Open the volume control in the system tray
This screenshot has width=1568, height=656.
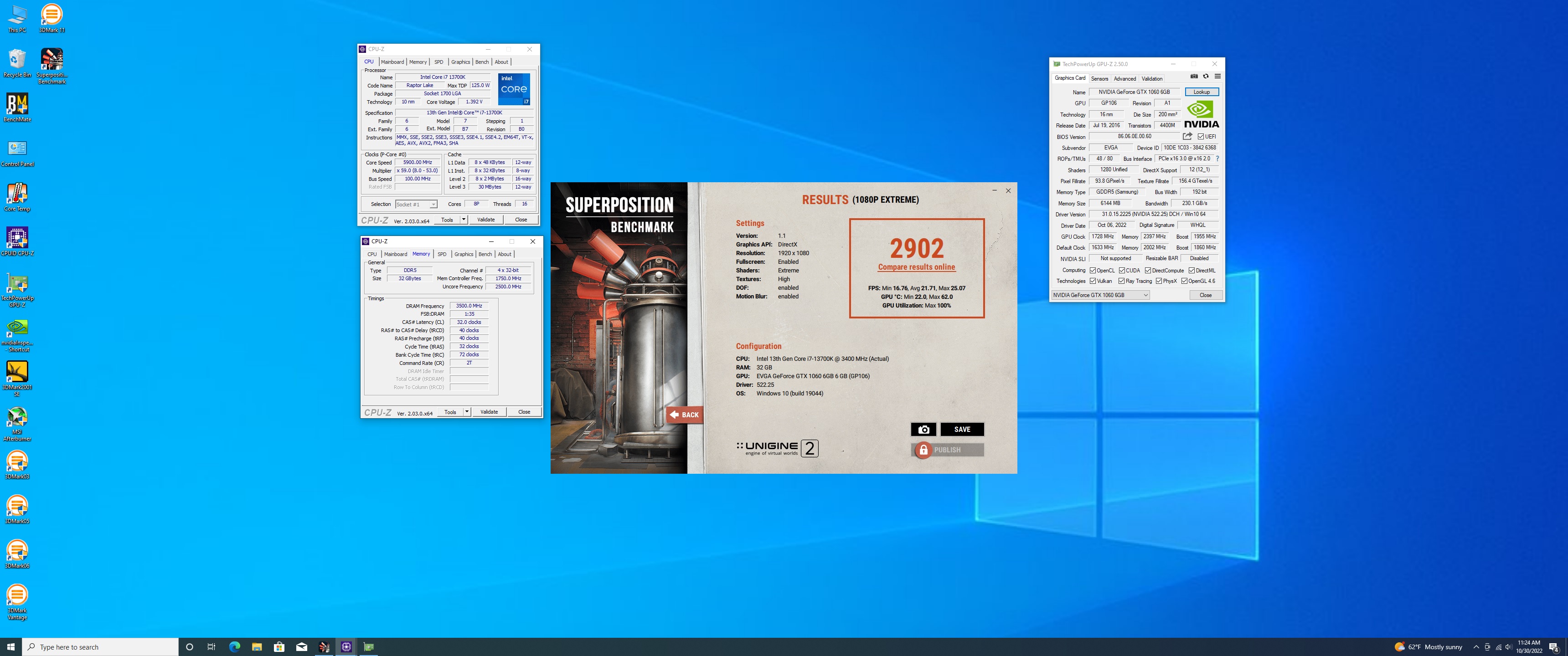click(1508, 647)
